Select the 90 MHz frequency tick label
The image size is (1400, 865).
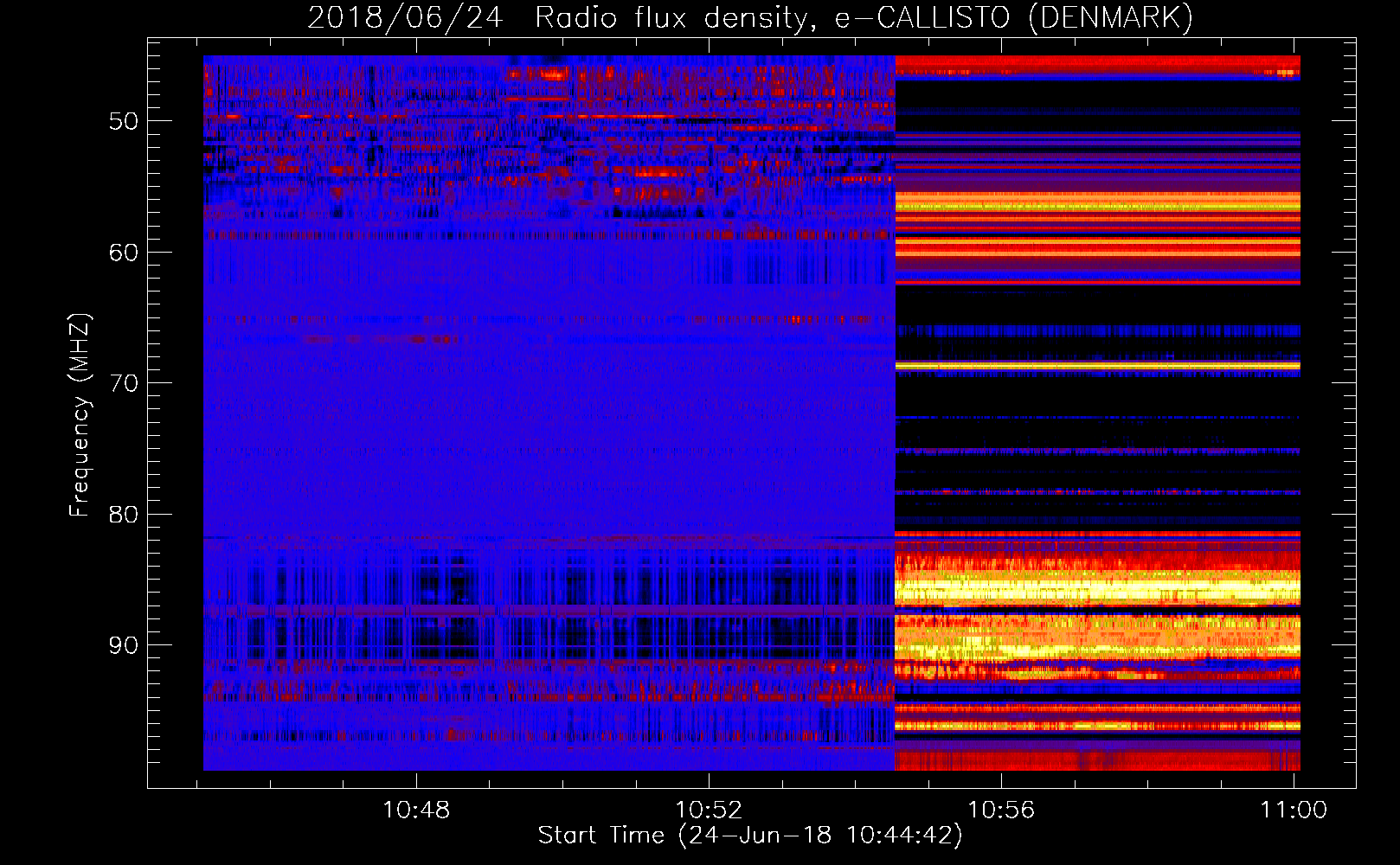click(x=124, y=646)
